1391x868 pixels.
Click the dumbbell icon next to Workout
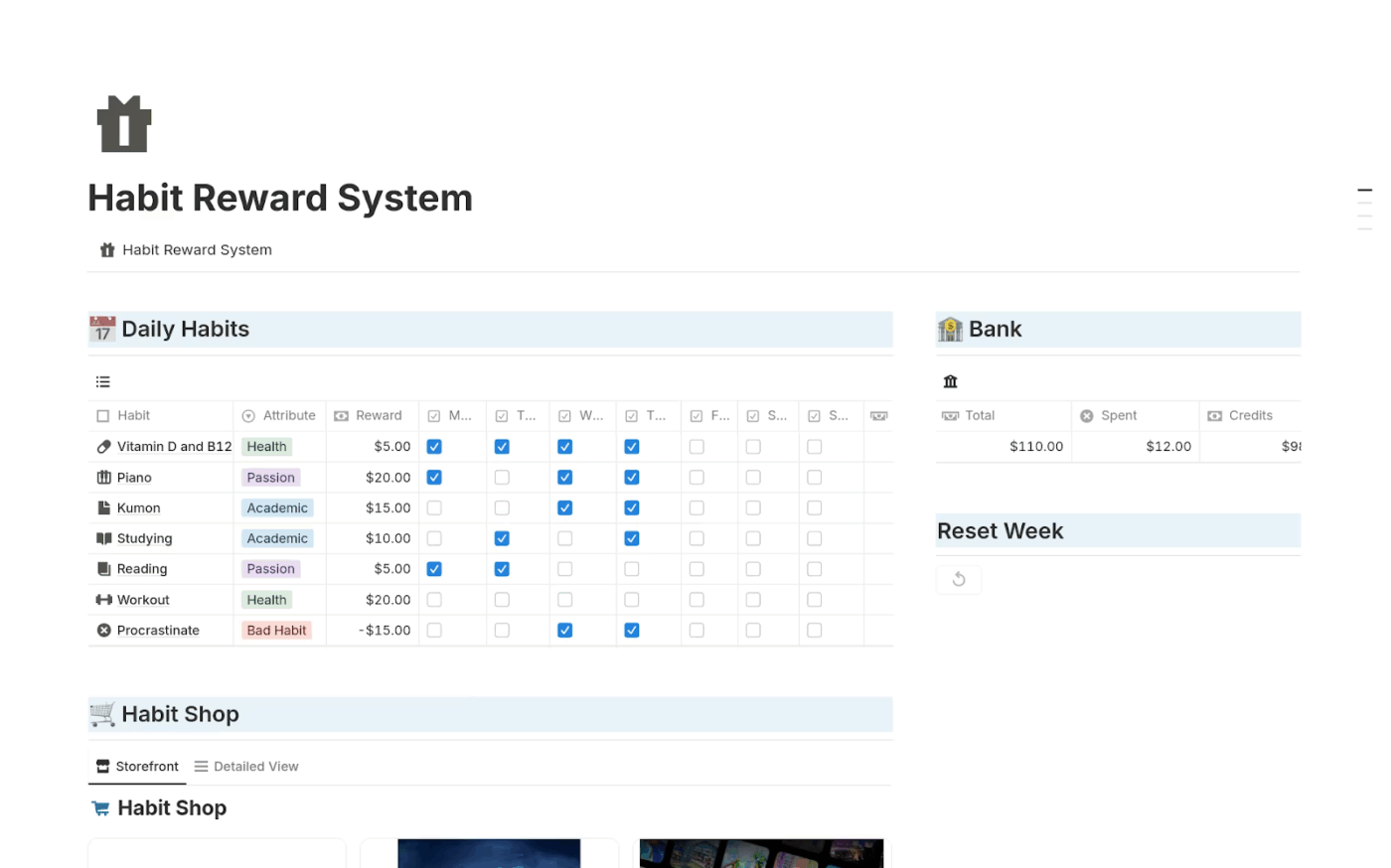pos(104,599)
